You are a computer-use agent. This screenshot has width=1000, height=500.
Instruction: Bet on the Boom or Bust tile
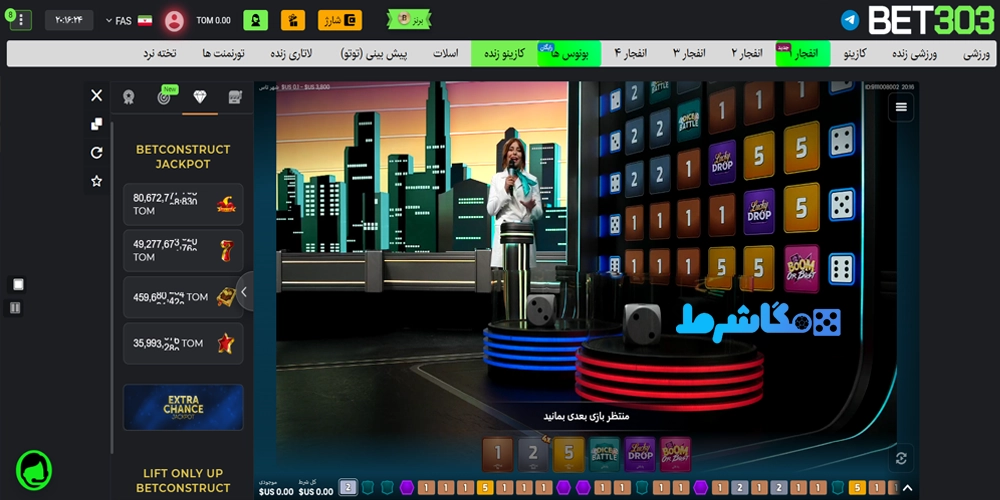[x=675, y=455]
